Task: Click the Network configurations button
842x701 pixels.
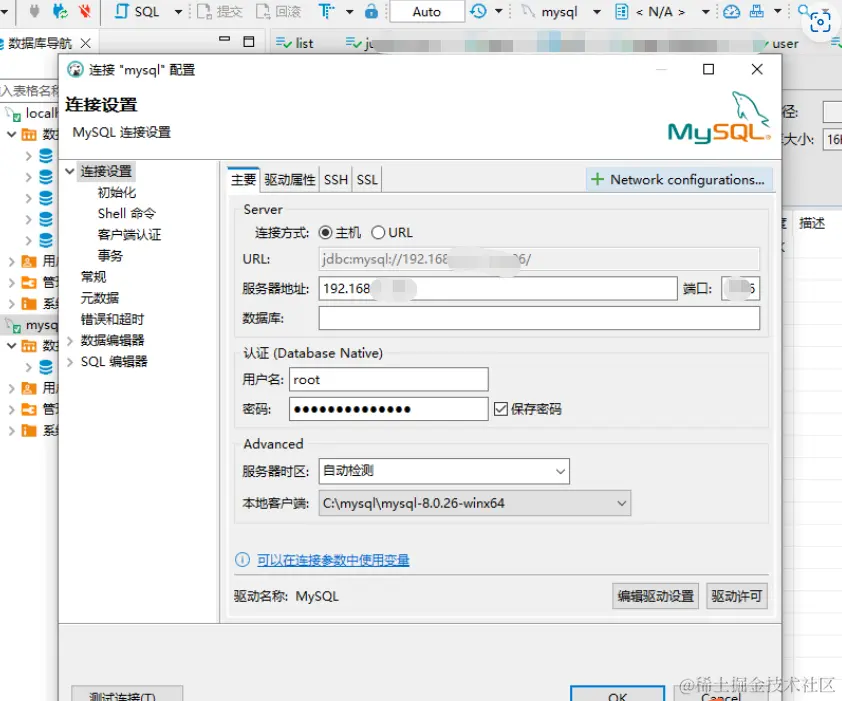Action: (x=679, y=179)
